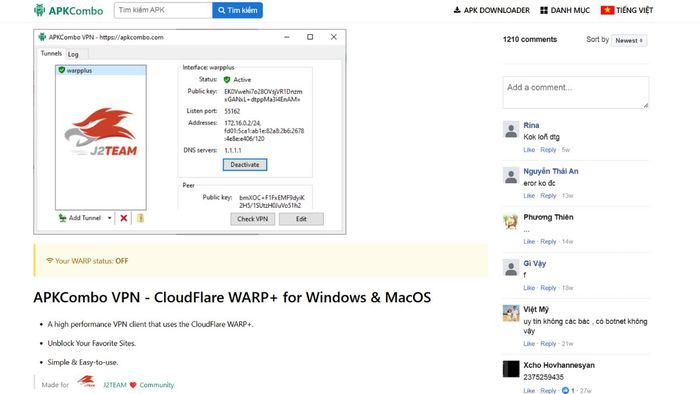Export tunnels with the zip archive icon
Screen dimensions: 700x394
pos(140,218)
